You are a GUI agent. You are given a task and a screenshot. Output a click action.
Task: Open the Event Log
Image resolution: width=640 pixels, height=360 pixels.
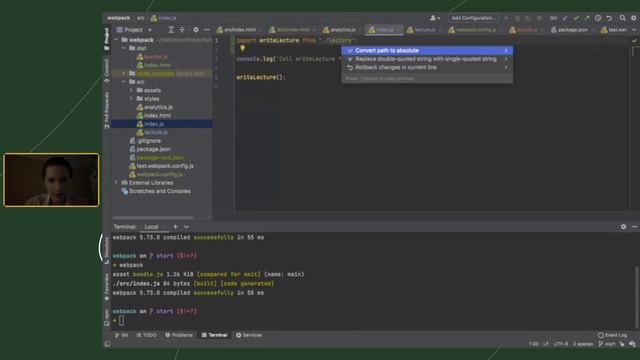pyautogui.click(x=612, y=335)
